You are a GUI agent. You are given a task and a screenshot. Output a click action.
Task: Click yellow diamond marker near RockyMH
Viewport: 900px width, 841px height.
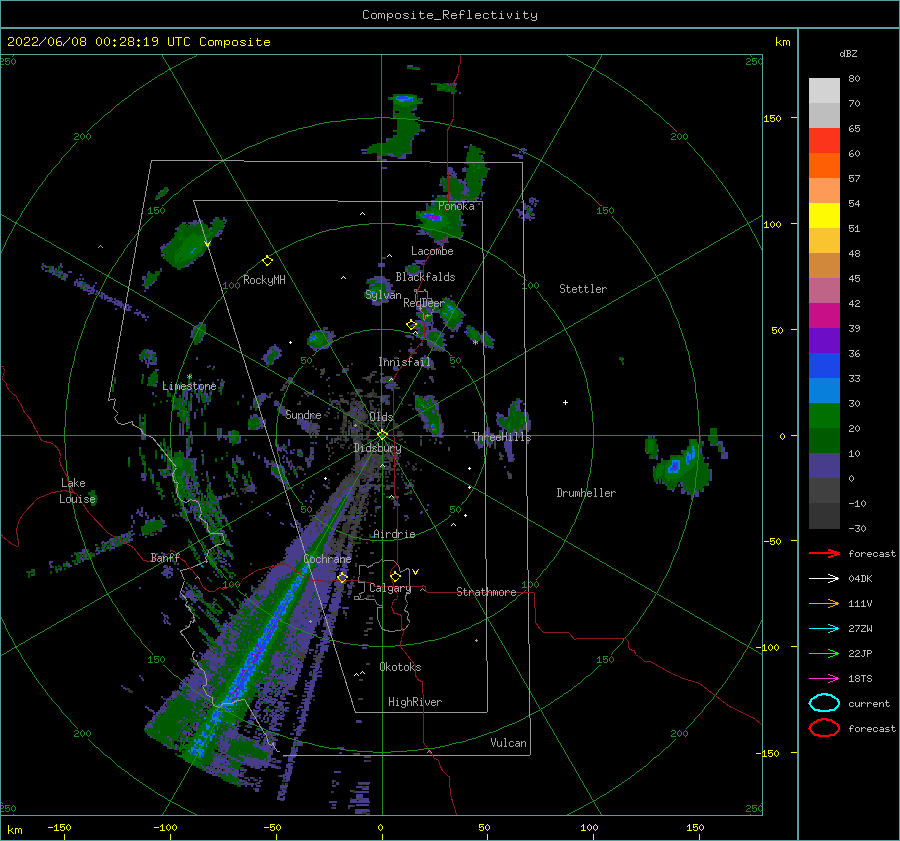(267, 261)
